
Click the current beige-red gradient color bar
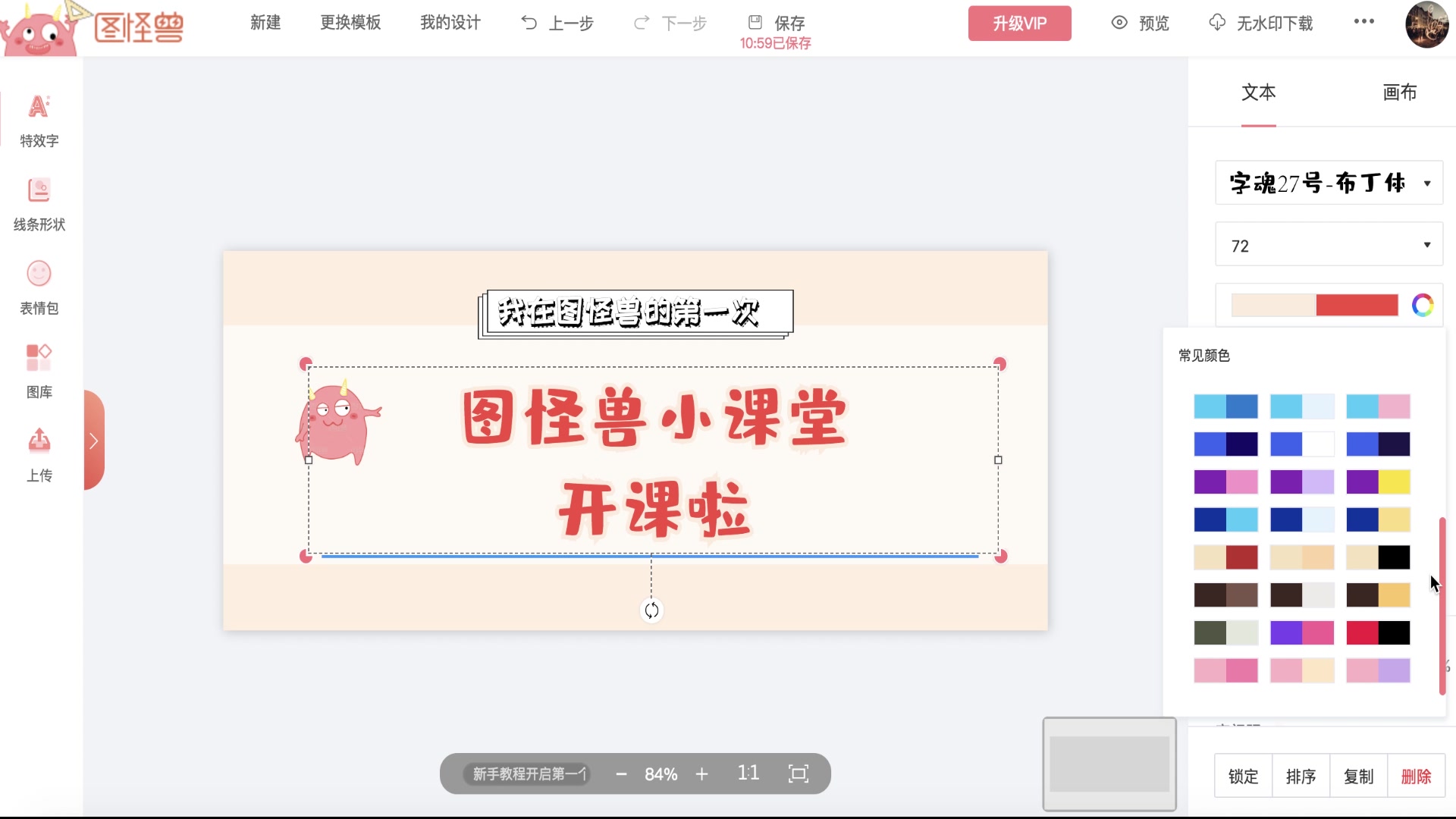point(1315,305)
